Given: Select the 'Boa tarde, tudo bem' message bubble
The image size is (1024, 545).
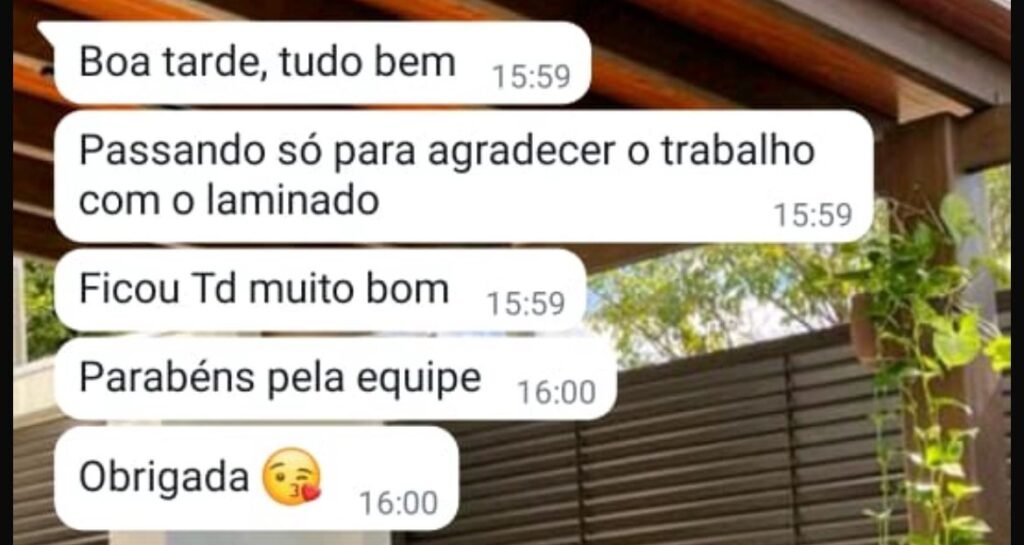Looking at the screenshot, I should click(315, 63).
